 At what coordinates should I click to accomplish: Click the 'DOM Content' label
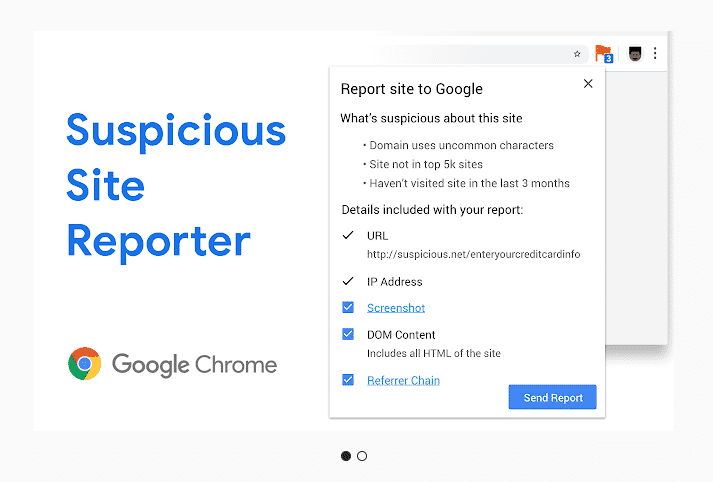pyautogui.click(x=401, y=335)
